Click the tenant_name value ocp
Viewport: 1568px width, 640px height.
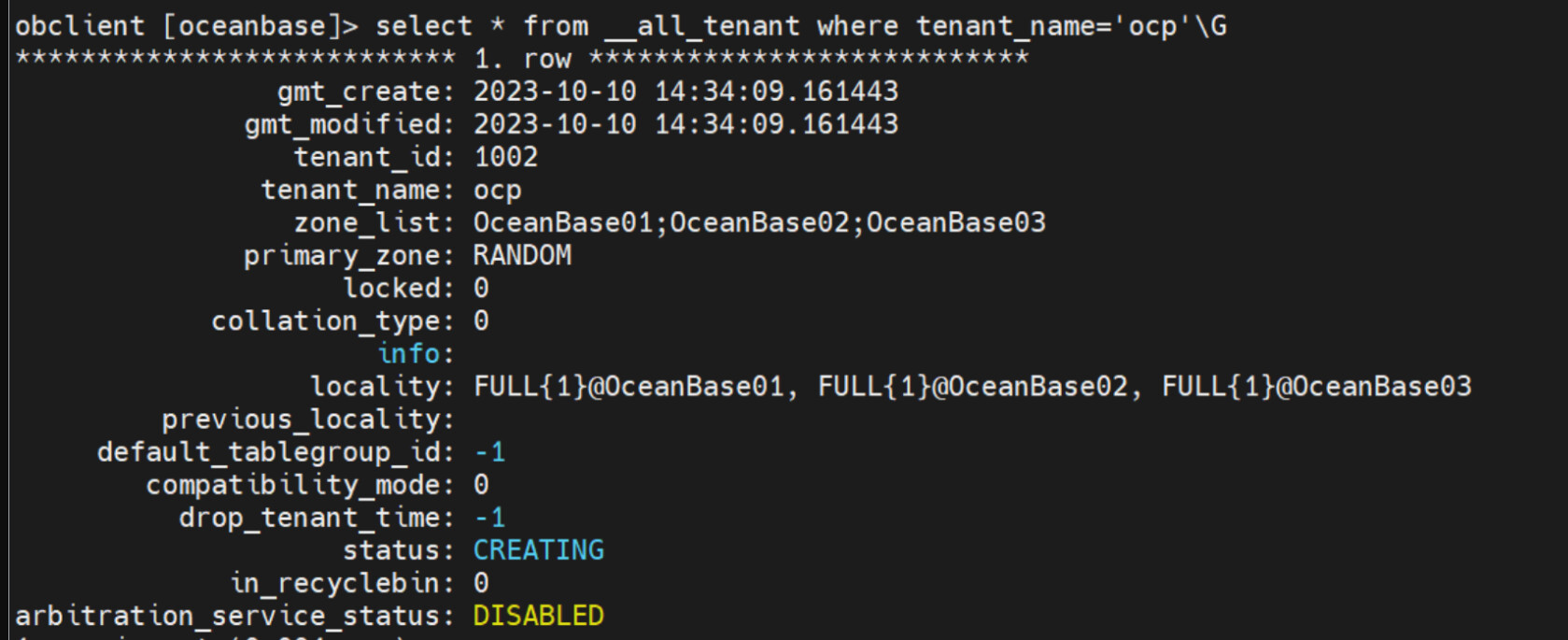click(x=498, y=191)
